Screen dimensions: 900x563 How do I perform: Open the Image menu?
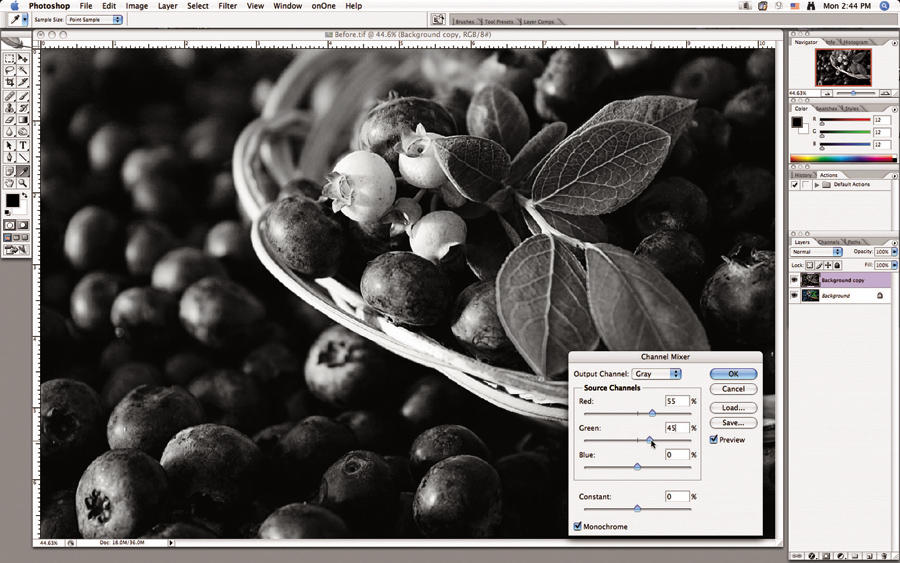(x=137, y=6)
